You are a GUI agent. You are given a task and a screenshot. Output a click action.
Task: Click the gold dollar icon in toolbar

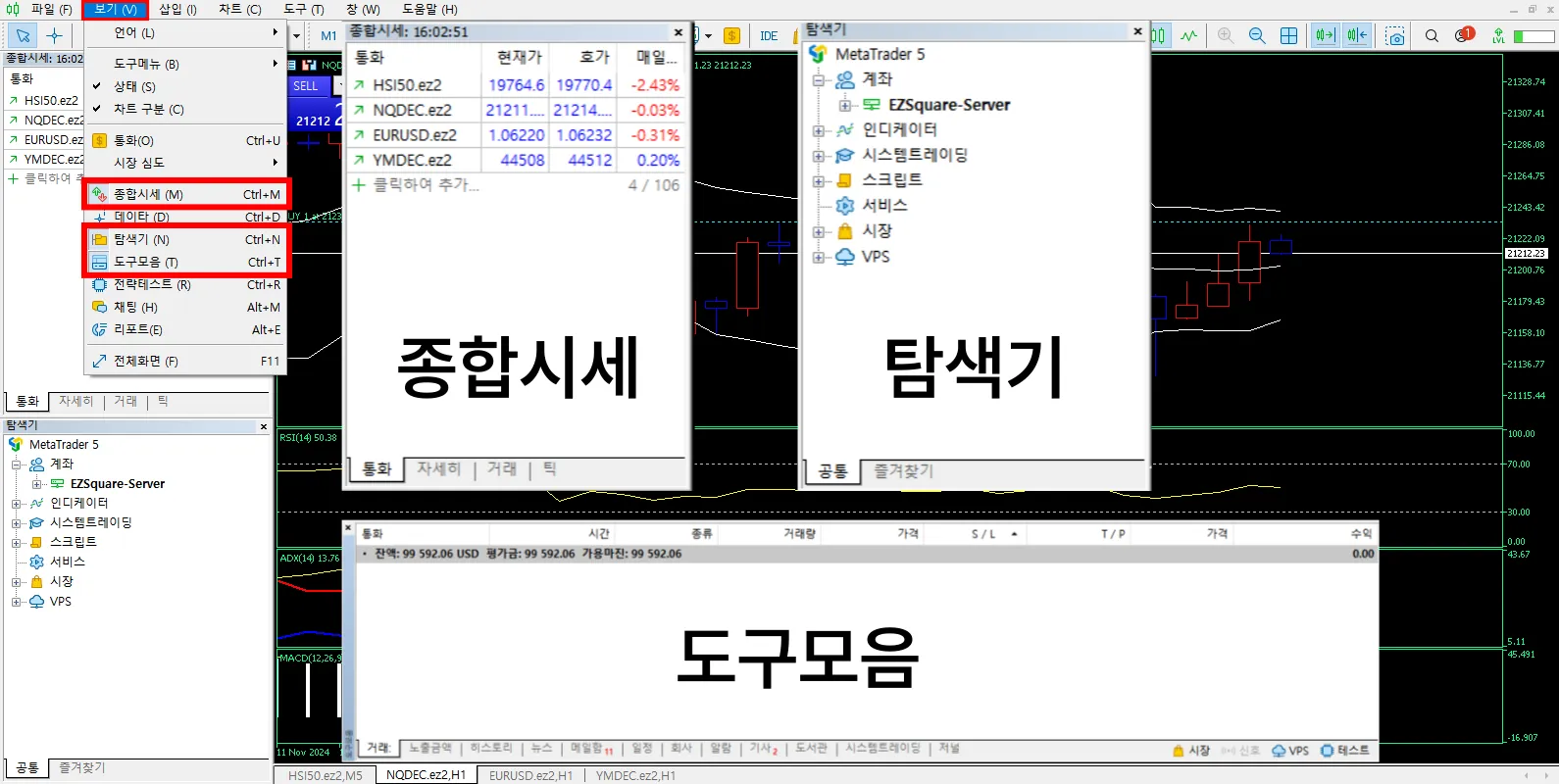point(731,35)
